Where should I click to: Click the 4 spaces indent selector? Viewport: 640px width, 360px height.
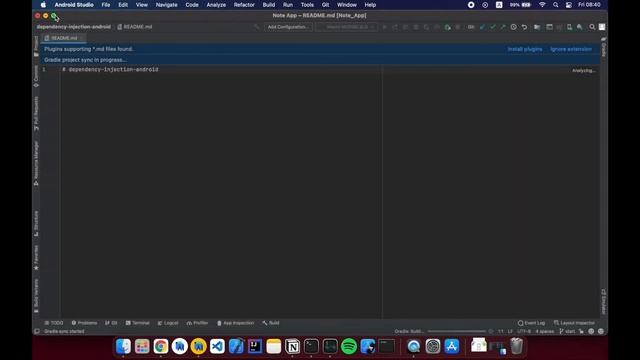(544, 331)
